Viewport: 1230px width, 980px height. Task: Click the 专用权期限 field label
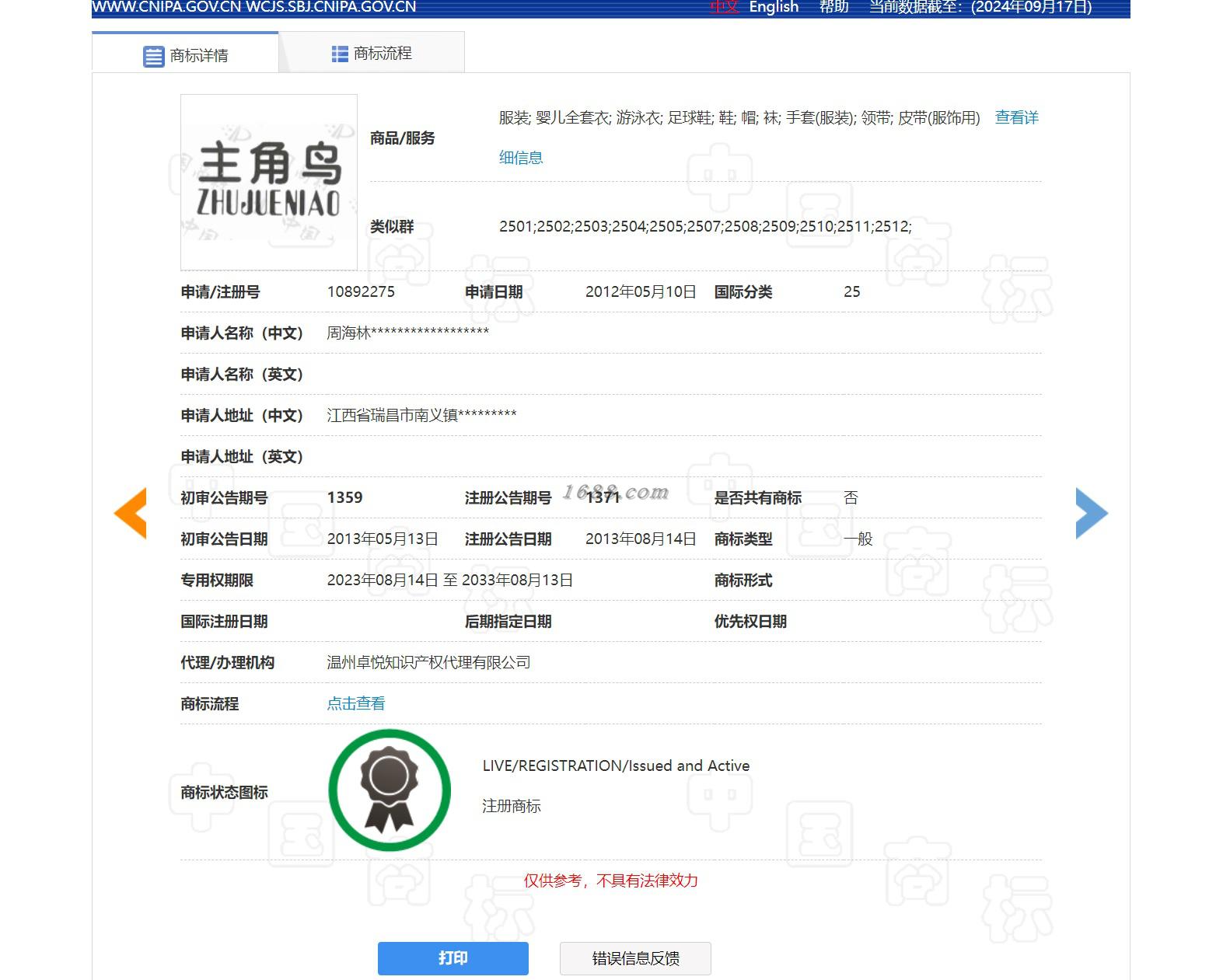pyautogui.click(x=217, y=580)
